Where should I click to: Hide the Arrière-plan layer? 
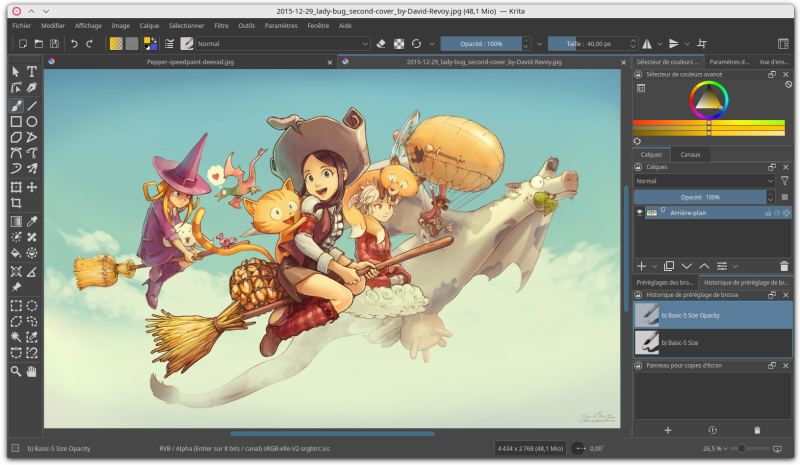click(x=639, y=213)
